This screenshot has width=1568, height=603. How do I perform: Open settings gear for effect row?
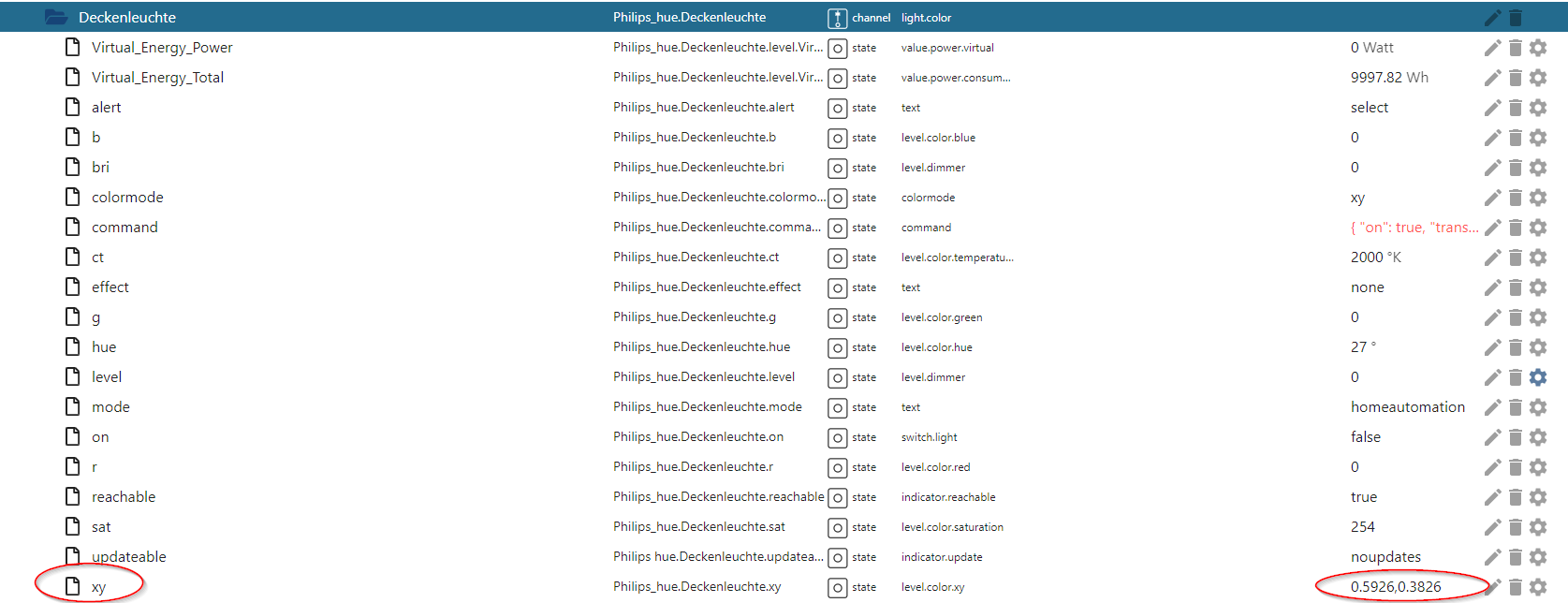coord(1538,287)
